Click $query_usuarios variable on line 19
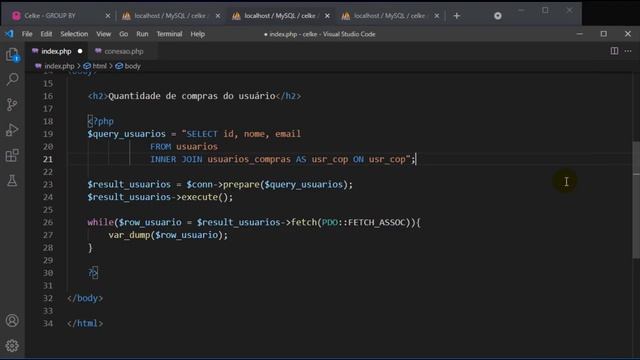This screenshot has height=360, width=640. 127,134
